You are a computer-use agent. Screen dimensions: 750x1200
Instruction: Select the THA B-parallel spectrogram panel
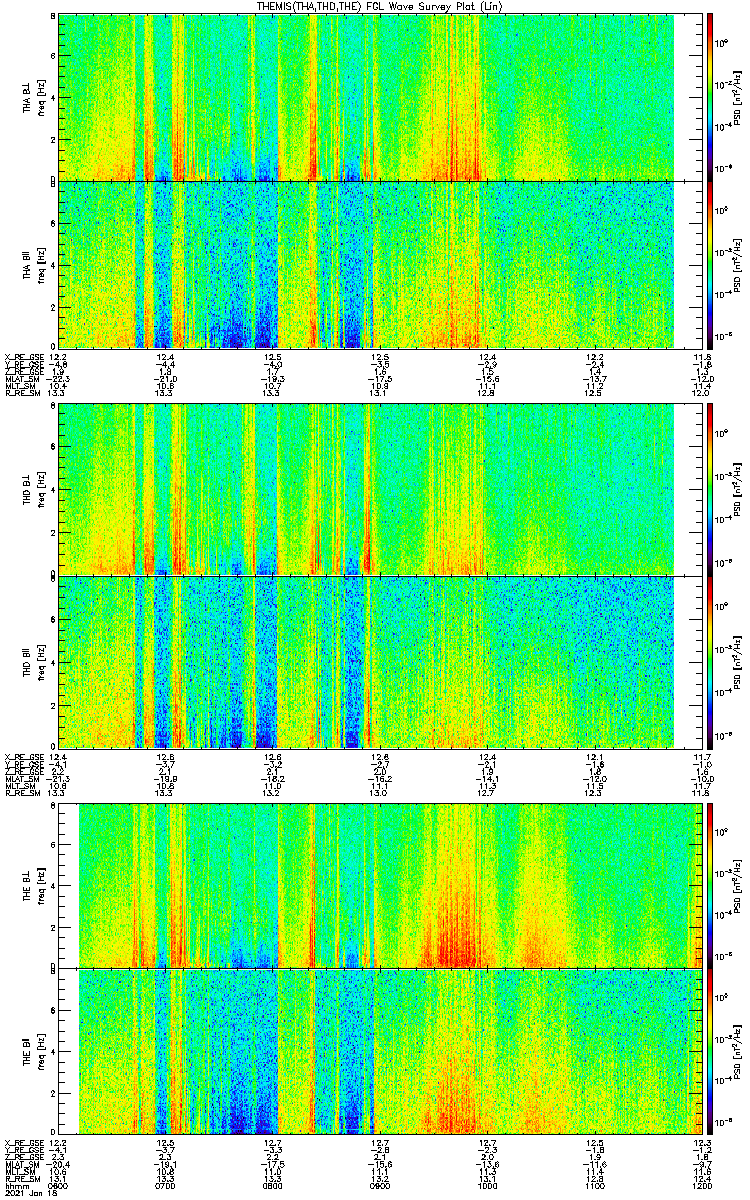point(379,264)
